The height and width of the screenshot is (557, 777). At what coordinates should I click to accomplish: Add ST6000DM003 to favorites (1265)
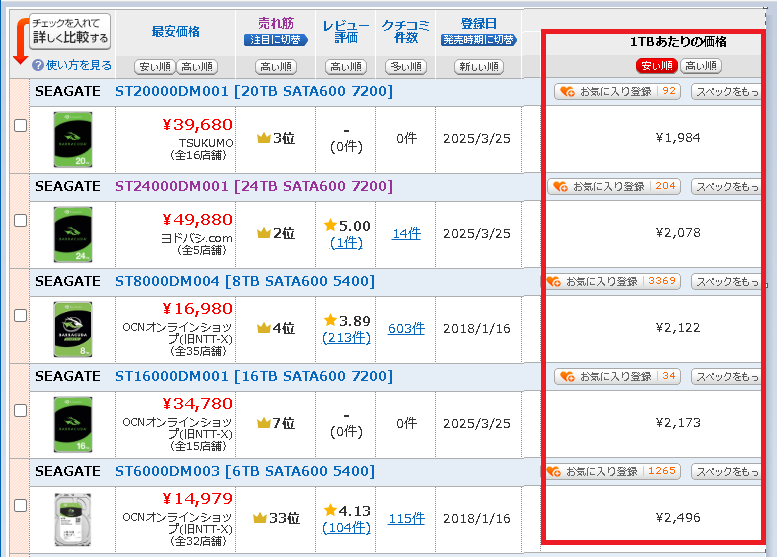613,471
